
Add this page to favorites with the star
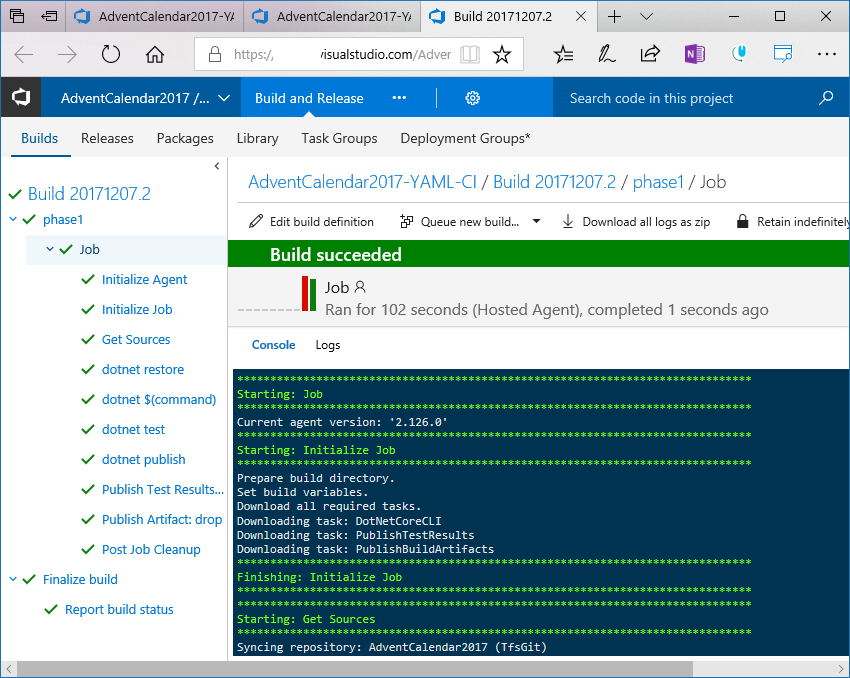[502, 54]
